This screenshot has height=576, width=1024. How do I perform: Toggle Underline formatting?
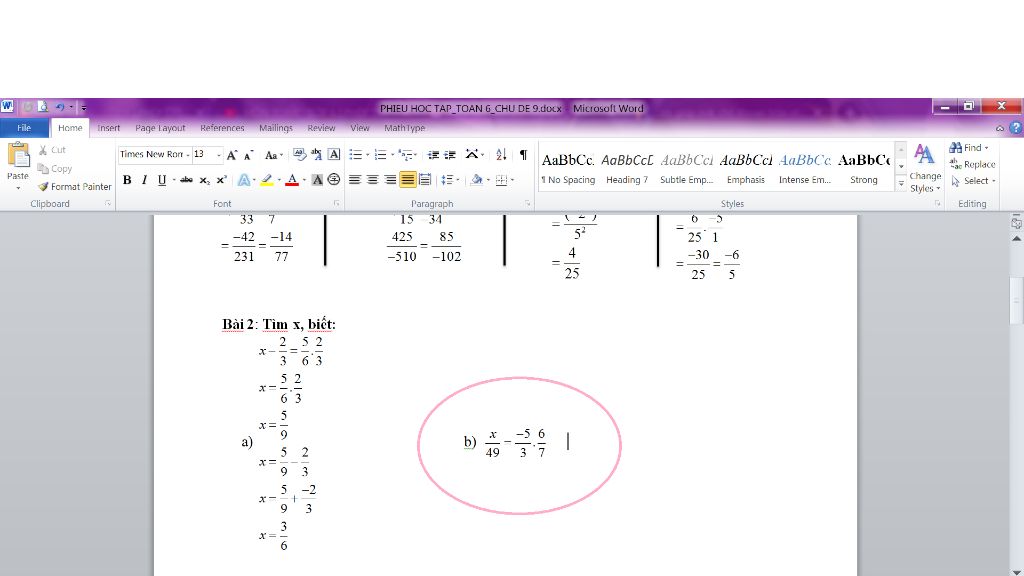tap(162, 180)
